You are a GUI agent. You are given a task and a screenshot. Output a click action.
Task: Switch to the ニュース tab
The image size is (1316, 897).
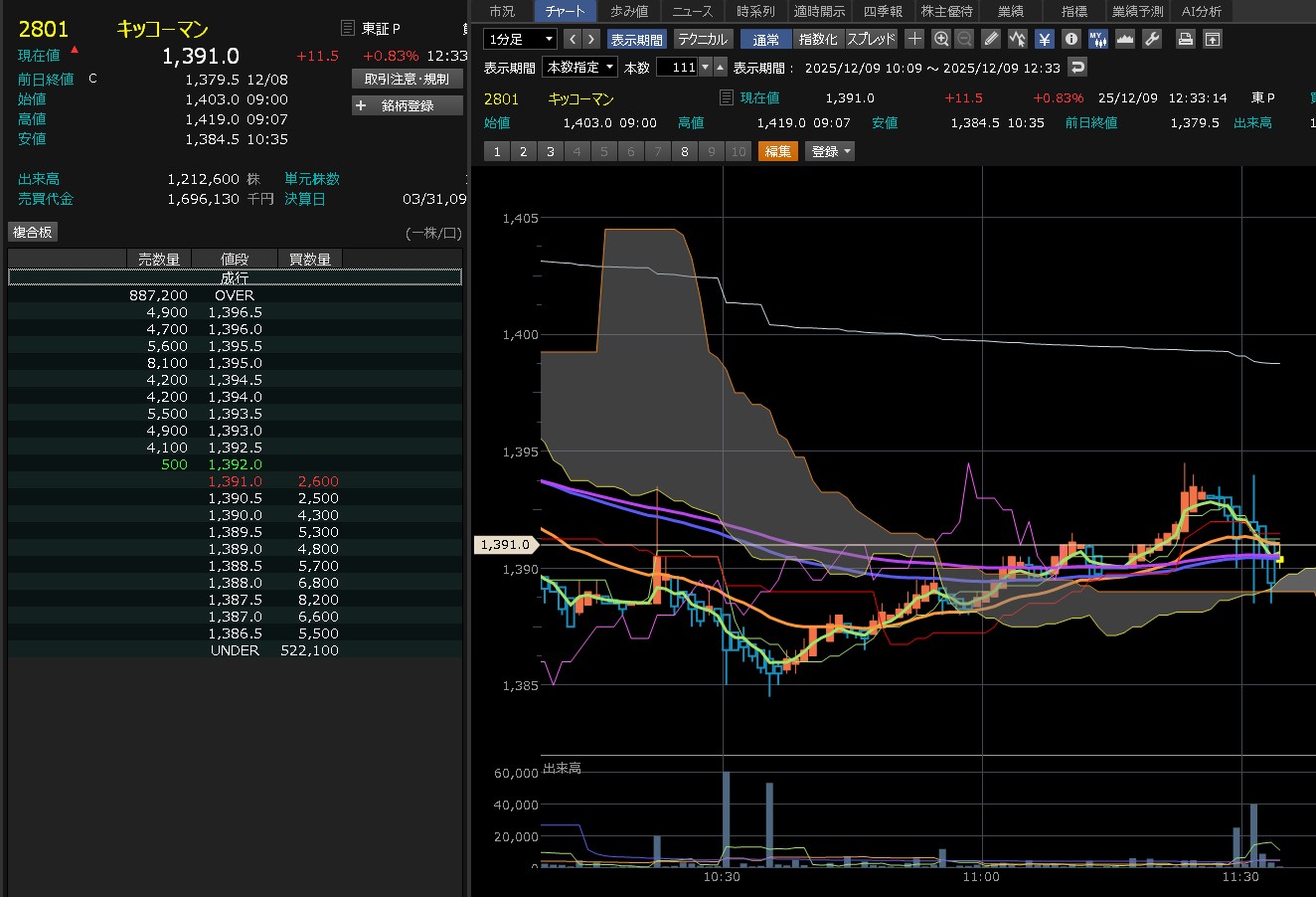tap(692, 11)
